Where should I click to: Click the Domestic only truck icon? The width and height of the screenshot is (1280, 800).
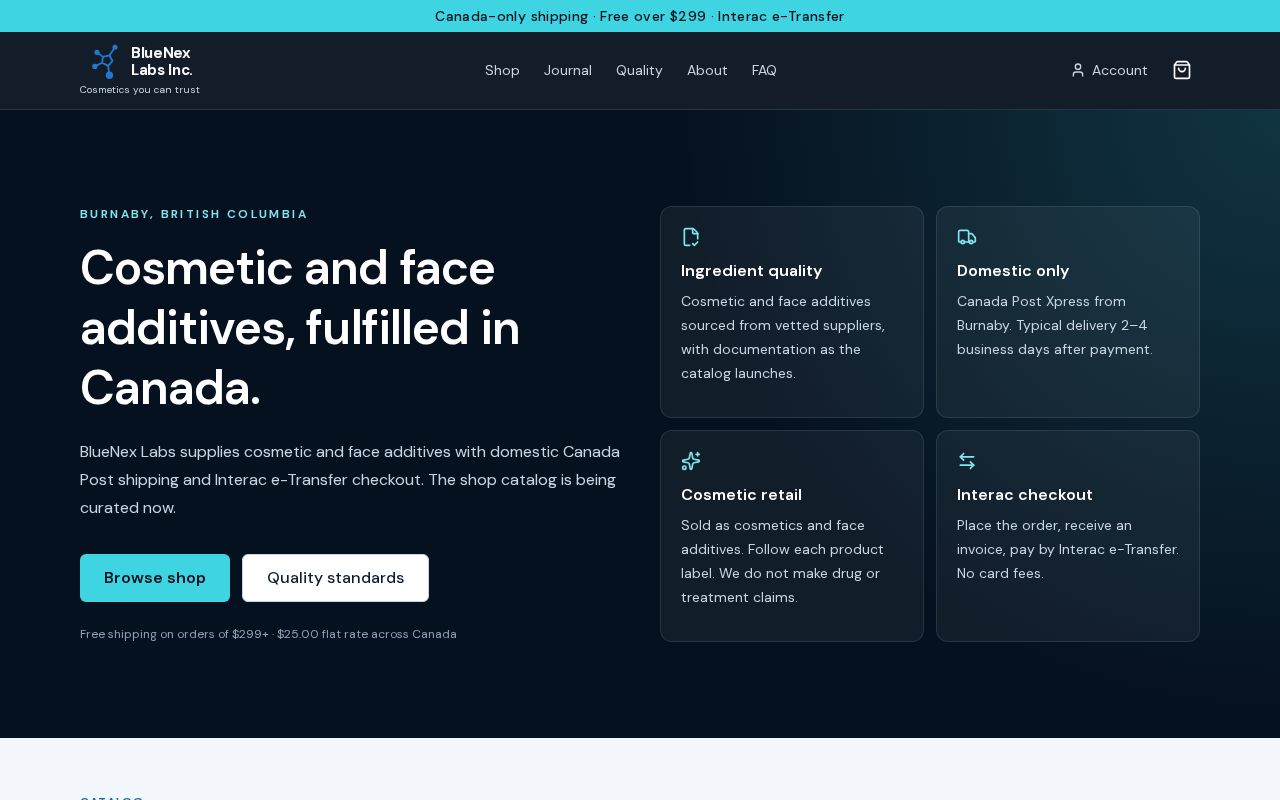tap(967, 237)
